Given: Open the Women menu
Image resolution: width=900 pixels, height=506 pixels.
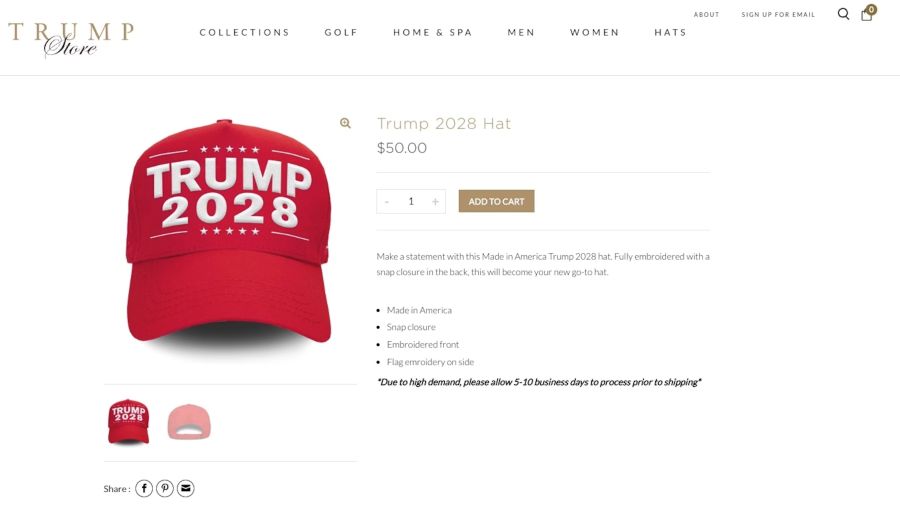Looking at the screenshot, I should coord(595,32).
